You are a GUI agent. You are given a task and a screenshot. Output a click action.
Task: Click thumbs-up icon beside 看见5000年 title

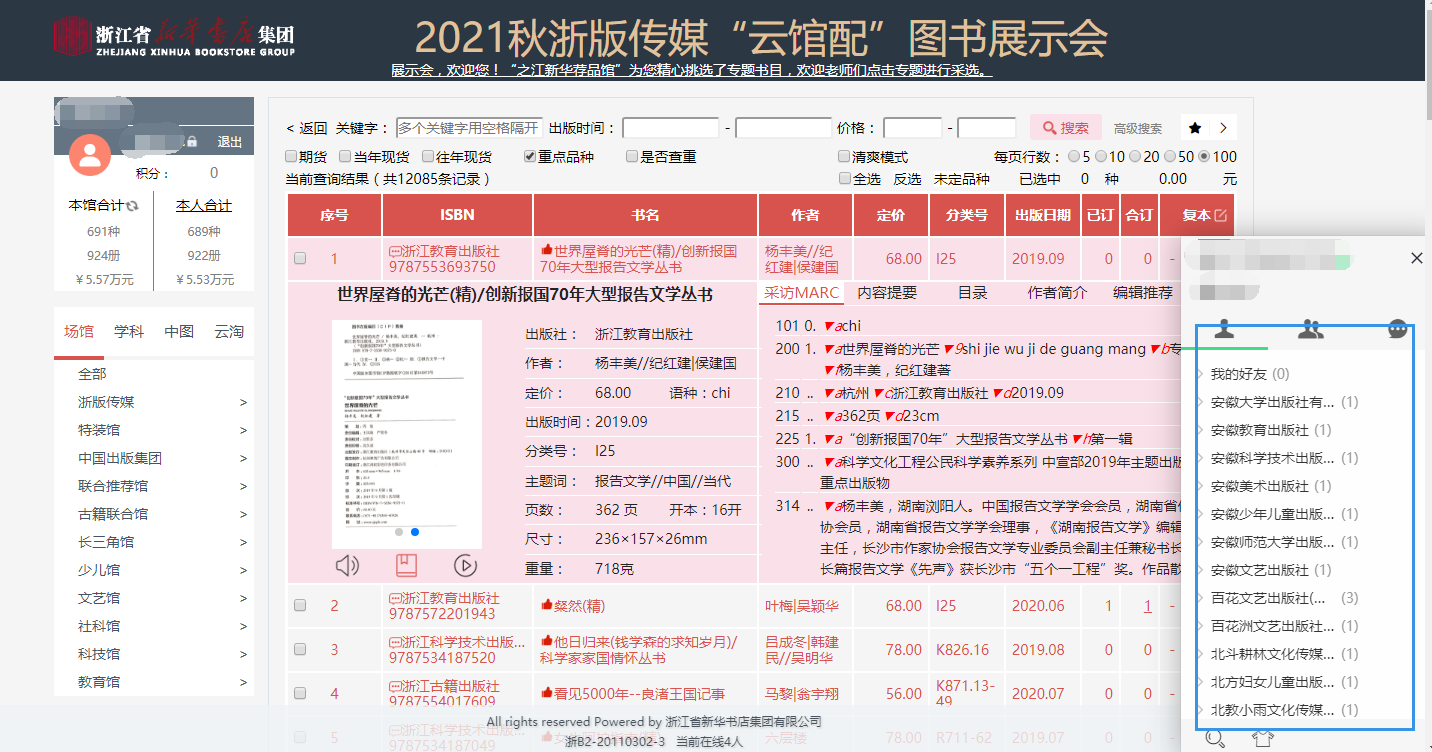[x=547, y=693]
